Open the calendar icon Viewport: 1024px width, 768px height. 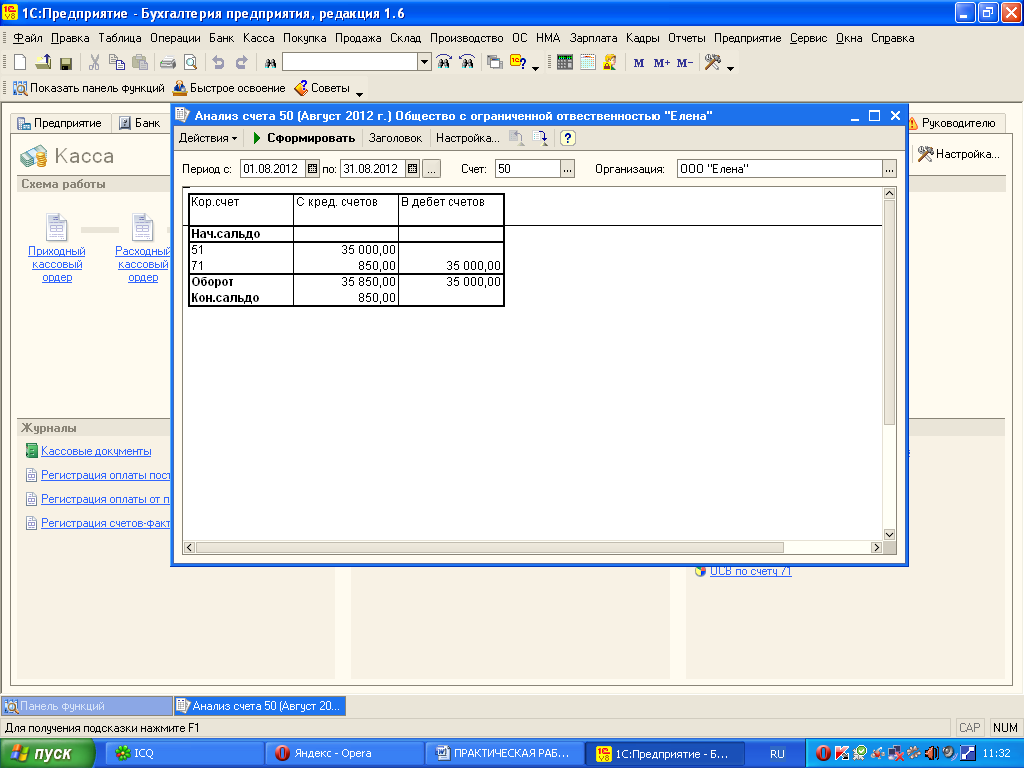tap(588, 63)
